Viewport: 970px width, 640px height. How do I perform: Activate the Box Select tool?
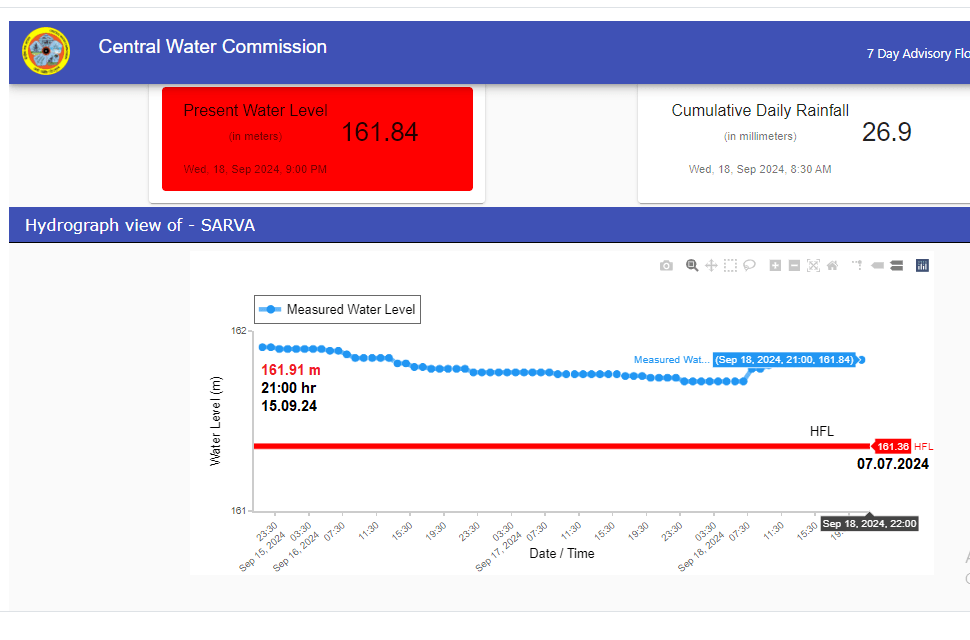[730, 266]
